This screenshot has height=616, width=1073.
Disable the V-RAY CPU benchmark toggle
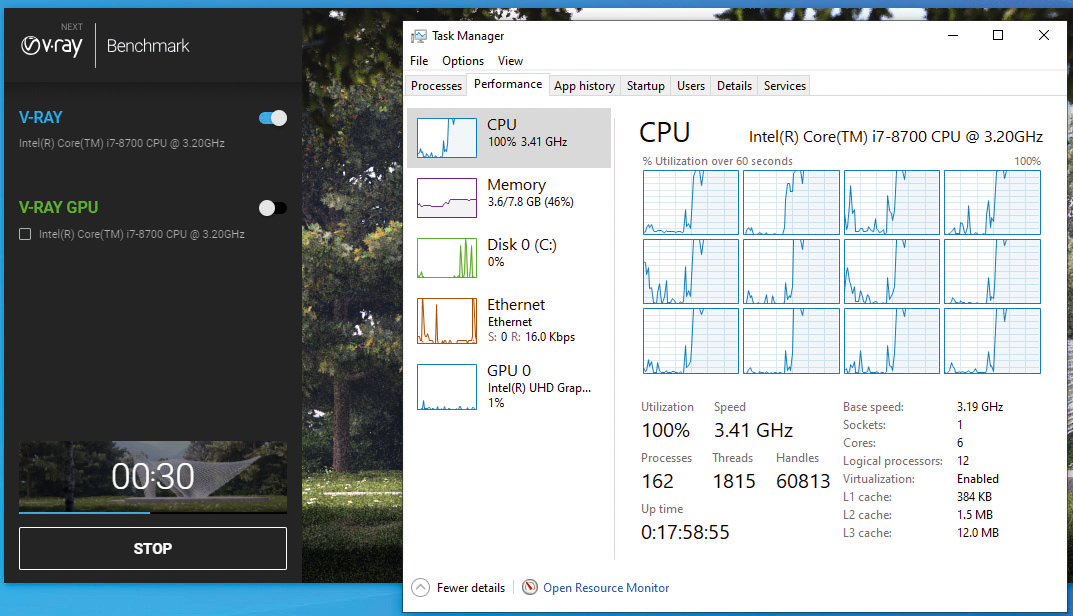(x=272, y=118)
